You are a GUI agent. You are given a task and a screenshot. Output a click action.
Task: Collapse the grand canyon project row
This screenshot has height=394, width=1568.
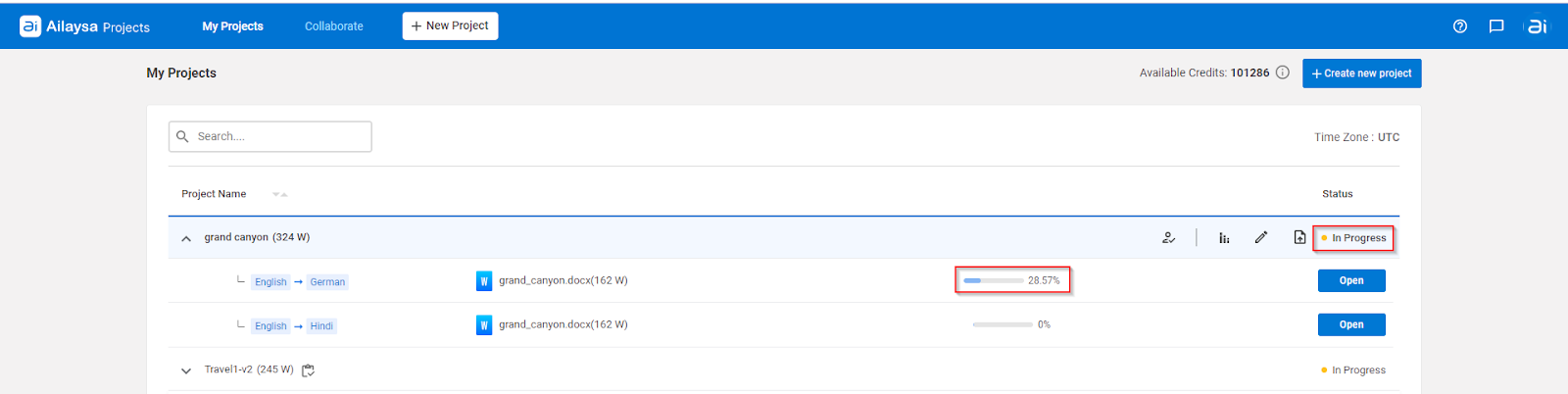[x=186, y=238]
